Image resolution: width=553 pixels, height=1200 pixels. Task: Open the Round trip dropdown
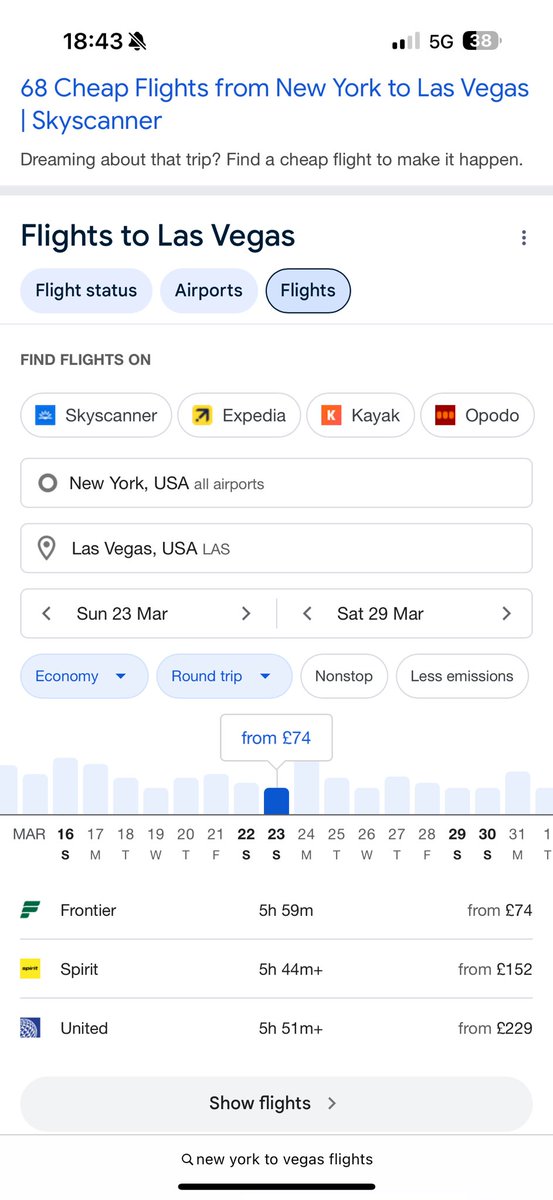pyautogui.click(x=224, y=676)
